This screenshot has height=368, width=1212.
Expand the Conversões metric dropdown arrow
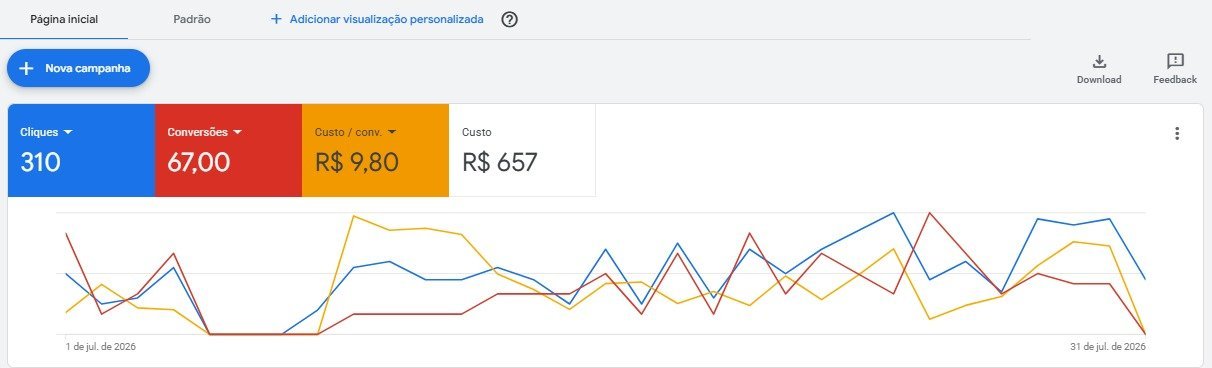point(238,132)
